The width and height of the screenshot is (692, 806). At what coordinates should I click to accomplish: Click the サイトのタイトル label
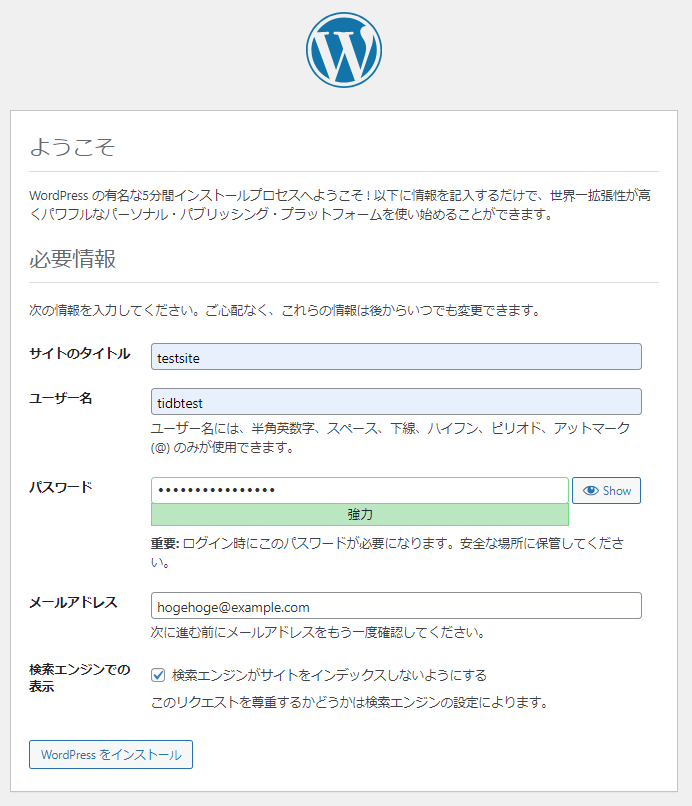pyautogui.click(x=80, y=354)
